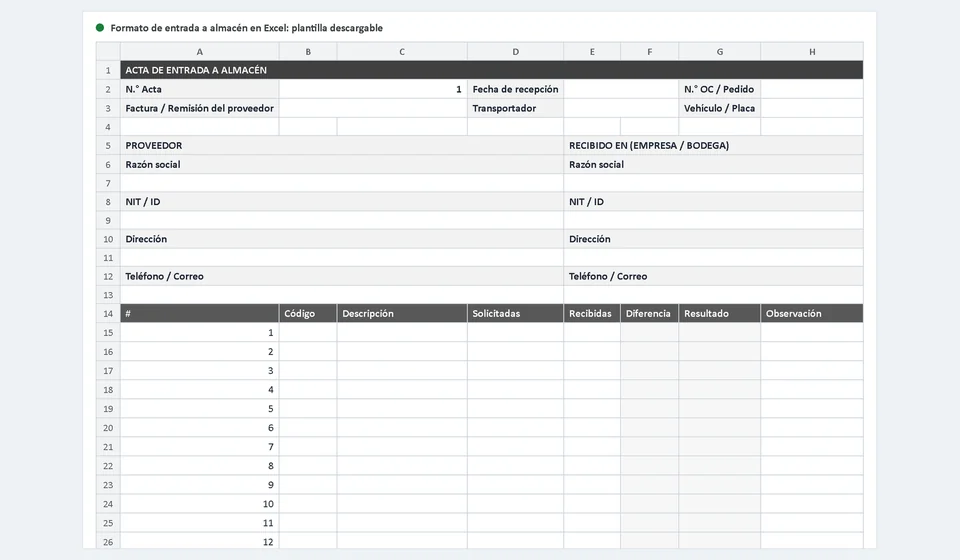Viewport: 960px width, 560px height.
Task: Click 'RECIBIDO EN (EMPRESA / BODEGA)' heading
Action: [713, 146]
